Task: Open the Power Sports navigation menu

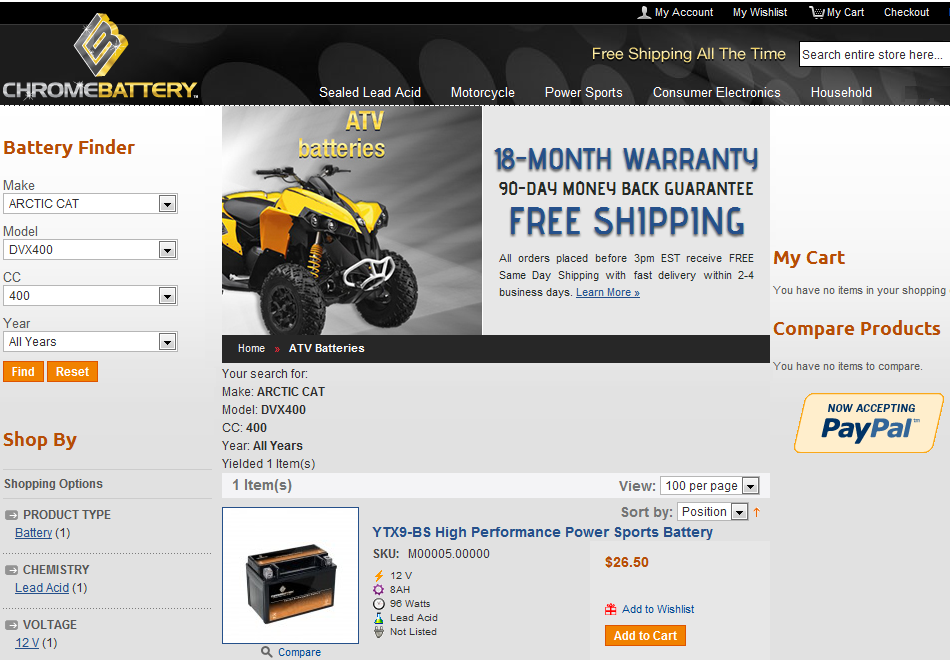Action: point(583,93)
